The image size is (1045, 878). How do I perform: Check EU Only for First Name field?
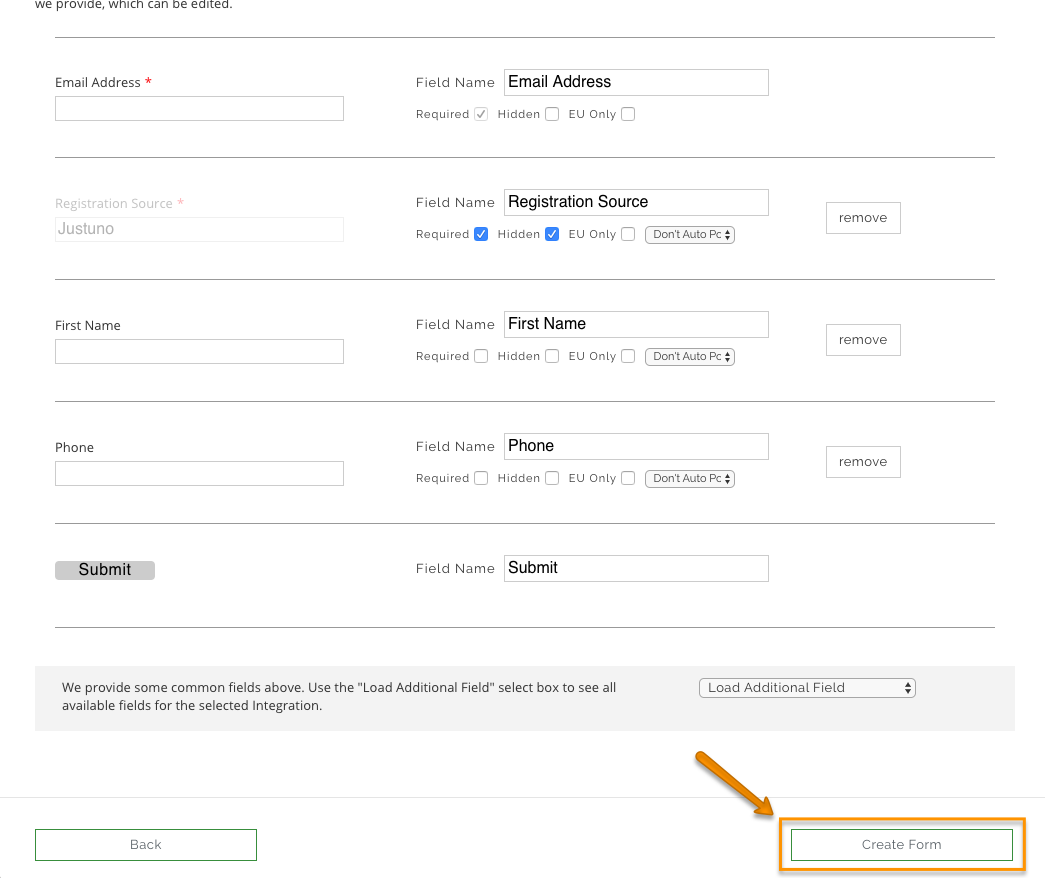click(x=628, y=356)
